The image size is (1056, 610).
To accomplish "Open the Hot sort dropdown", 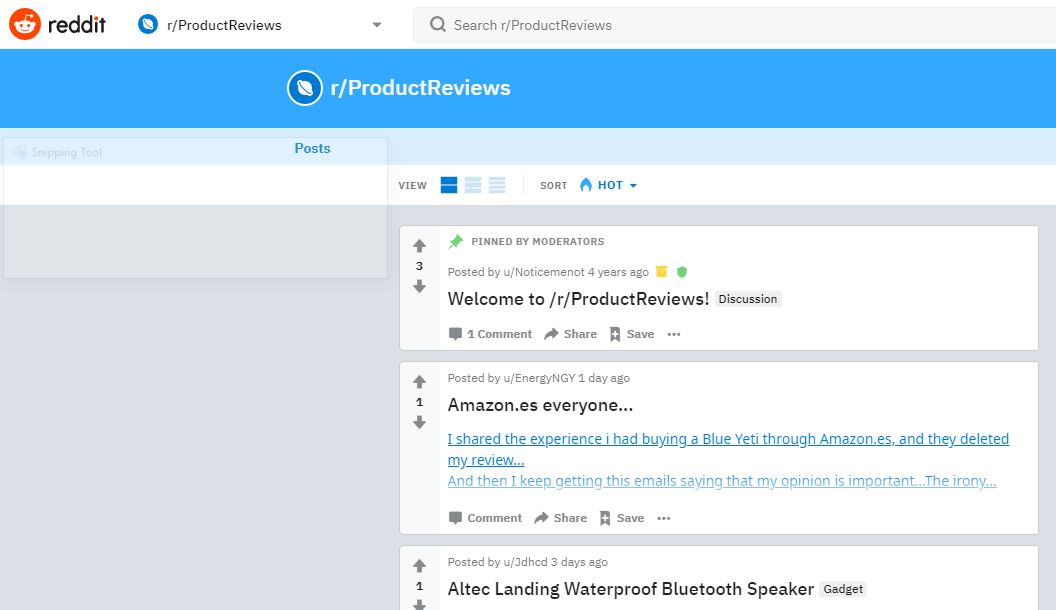I will tap(608, 185).
